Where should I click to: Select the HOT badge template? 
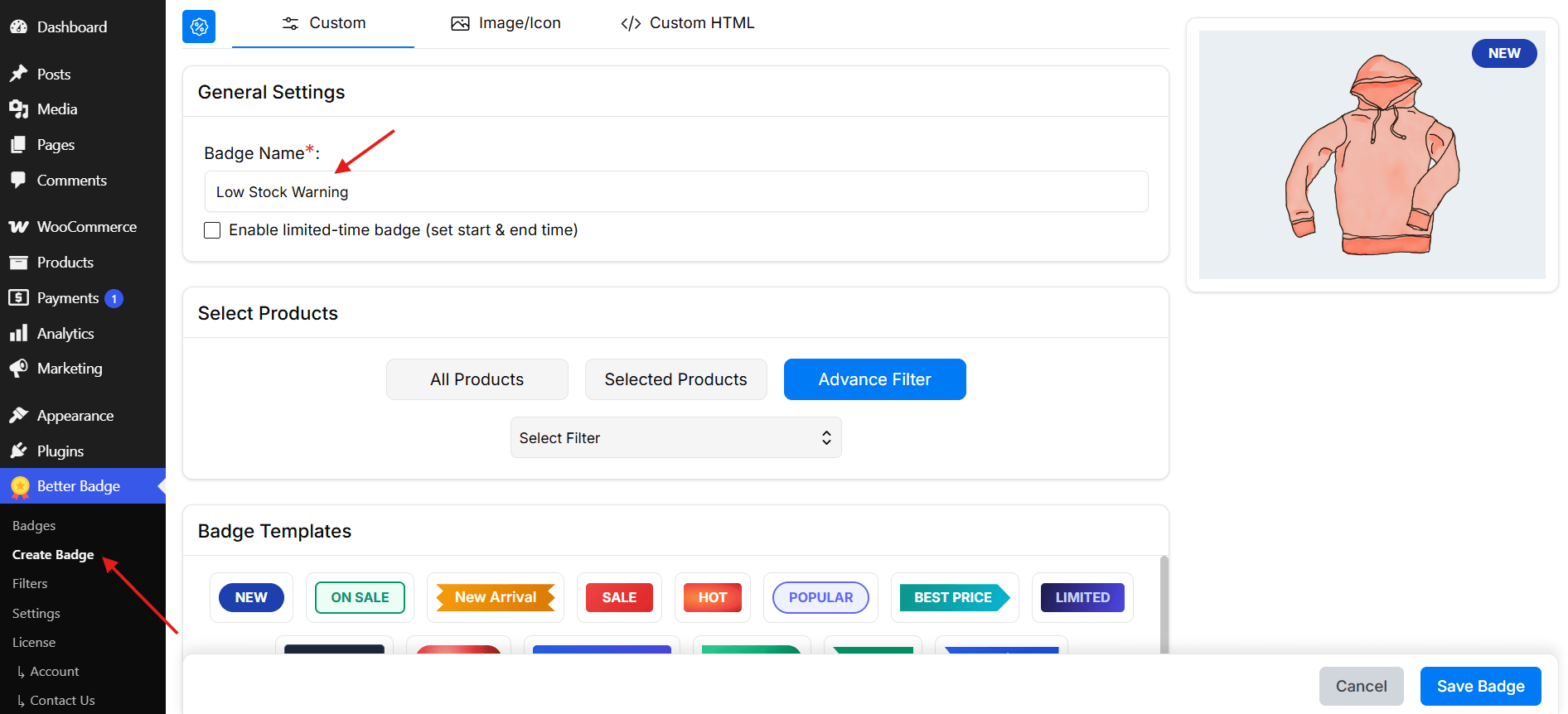pyautogui.click(x=713, y=597)
